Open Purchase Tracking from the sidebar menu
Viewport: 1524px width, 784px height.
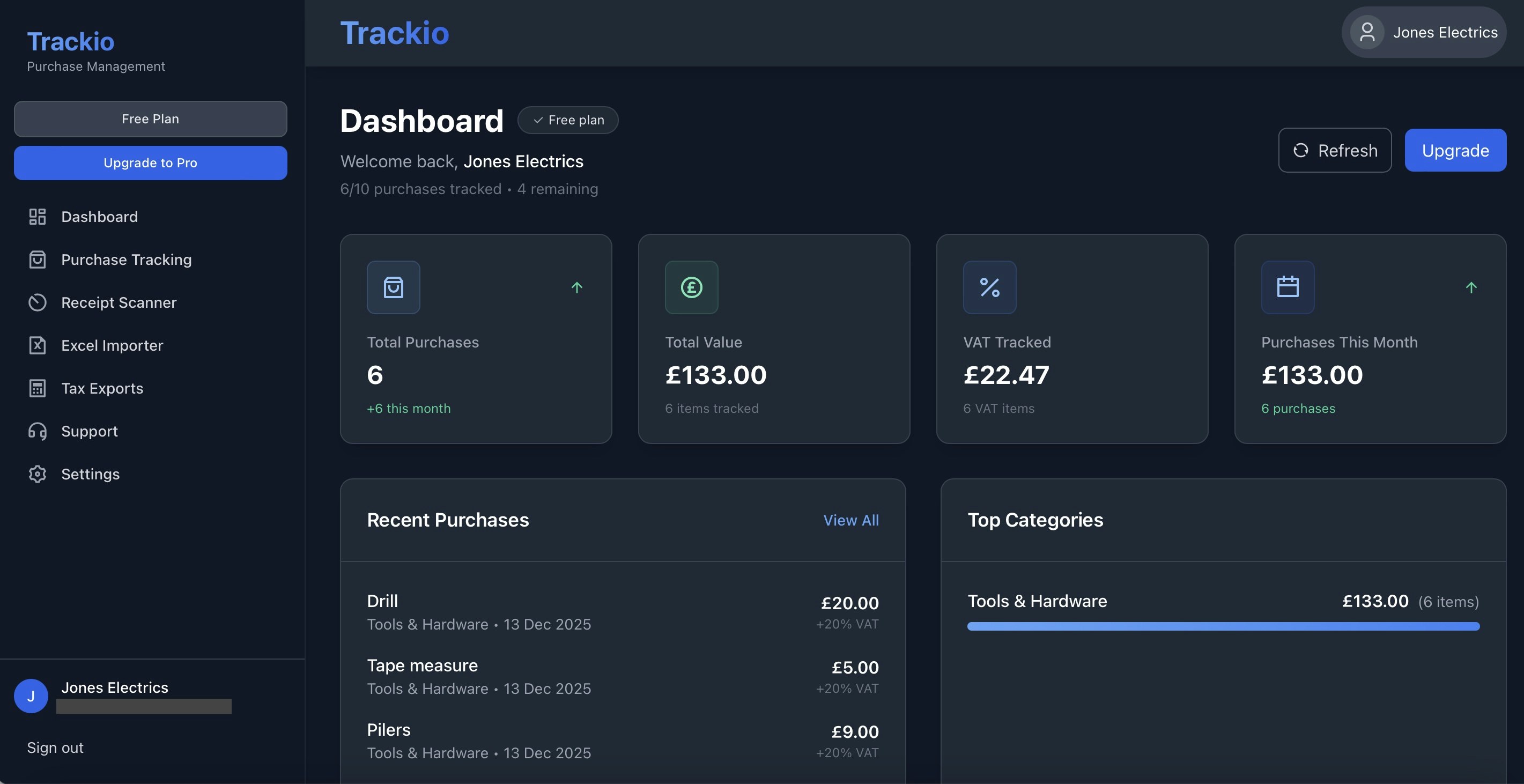[126, 259]
